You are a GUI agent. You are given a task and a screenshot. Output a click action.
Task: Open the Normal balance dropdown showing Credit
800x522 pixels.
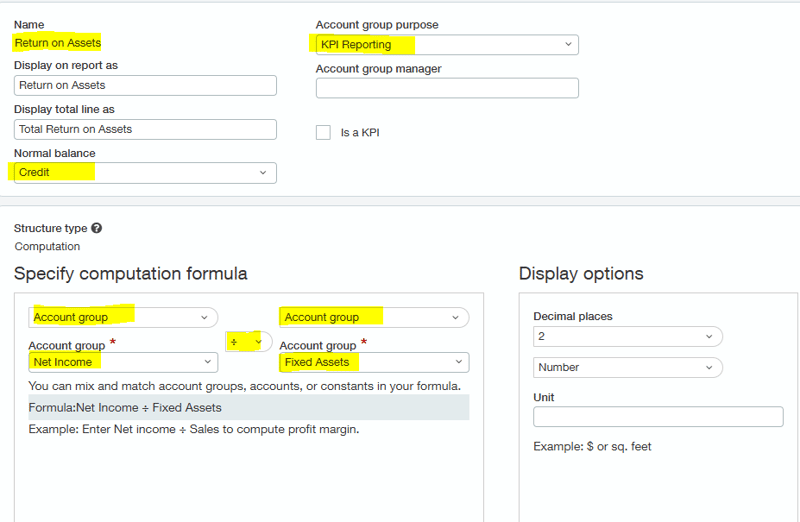point(145,172)
